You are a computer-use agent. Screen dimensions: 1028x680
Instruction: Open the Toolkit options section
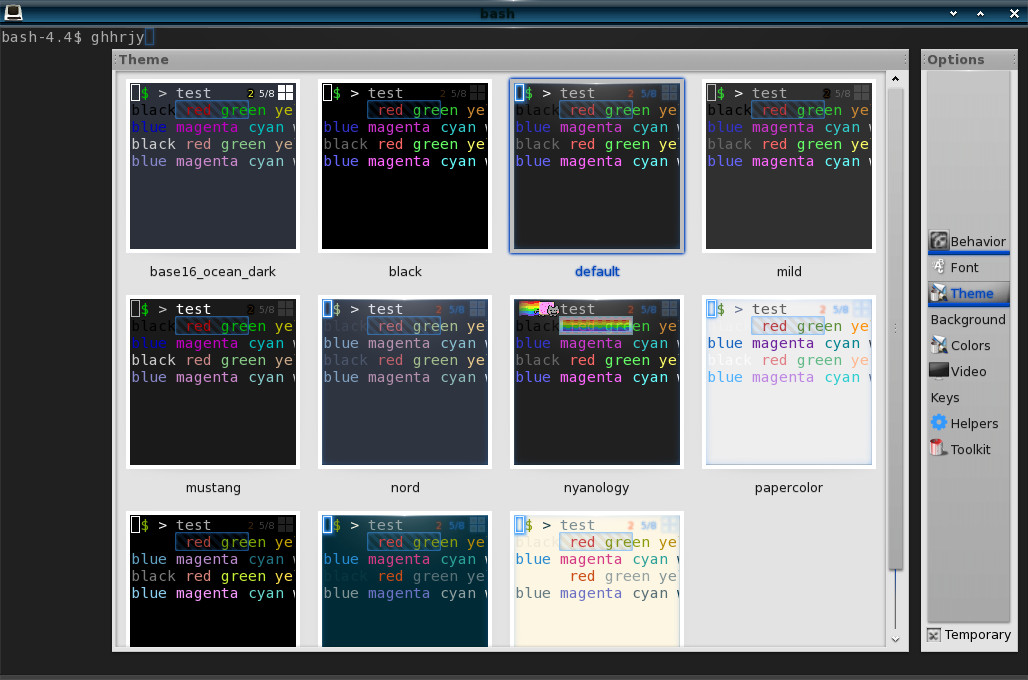968,449
